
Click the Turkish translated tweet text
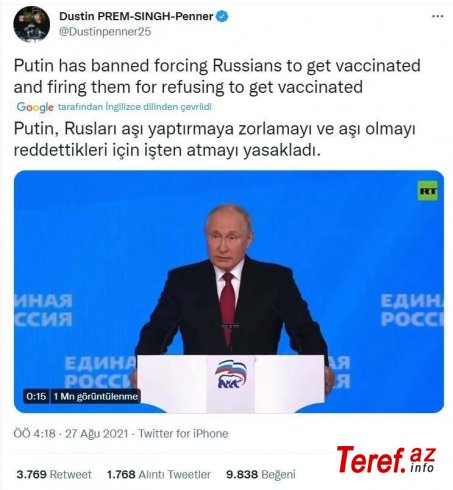215,140
